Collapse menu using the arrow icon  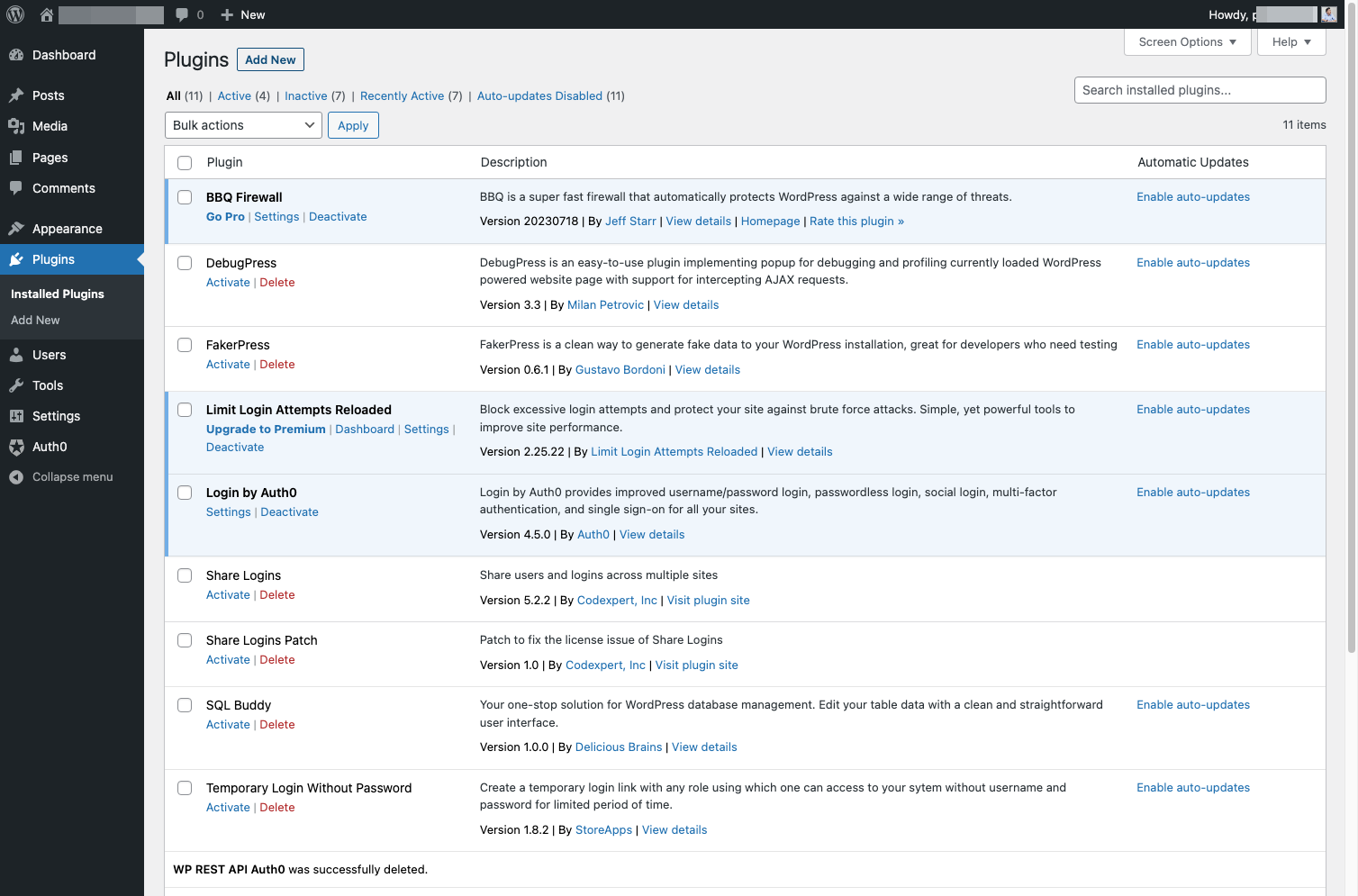[x=16, y=477]
